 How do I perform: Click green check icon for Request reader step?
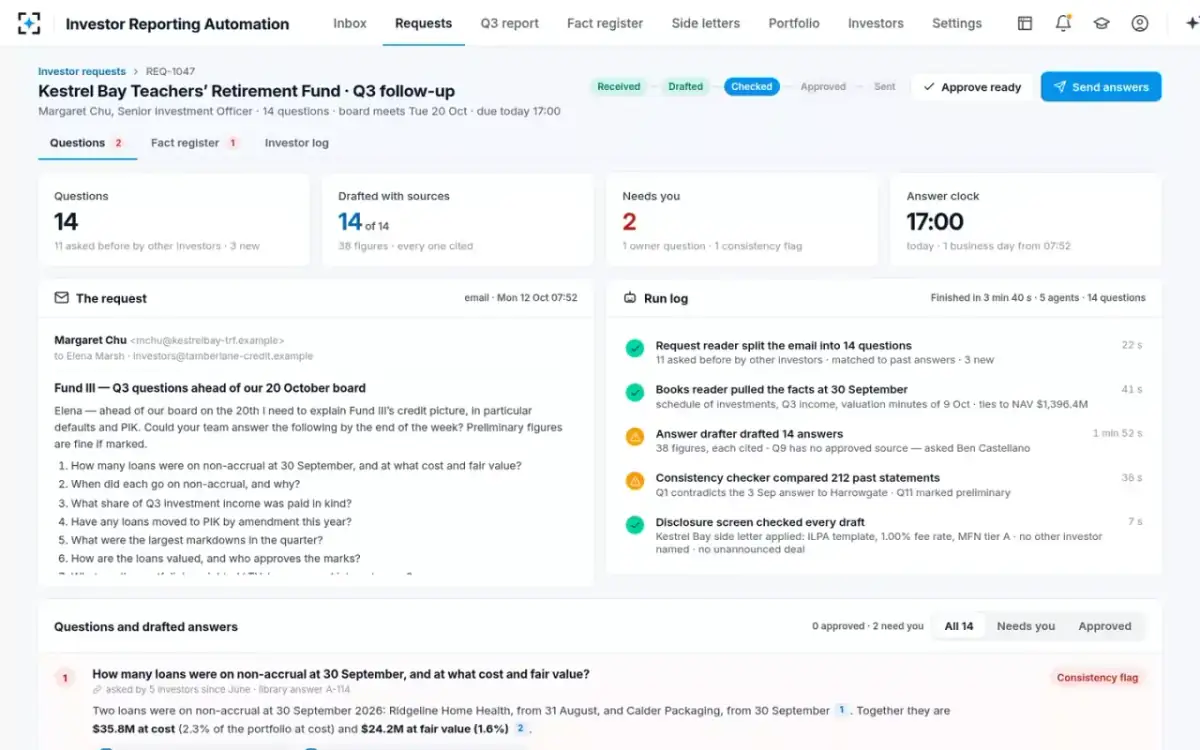(x=634, y=349)
